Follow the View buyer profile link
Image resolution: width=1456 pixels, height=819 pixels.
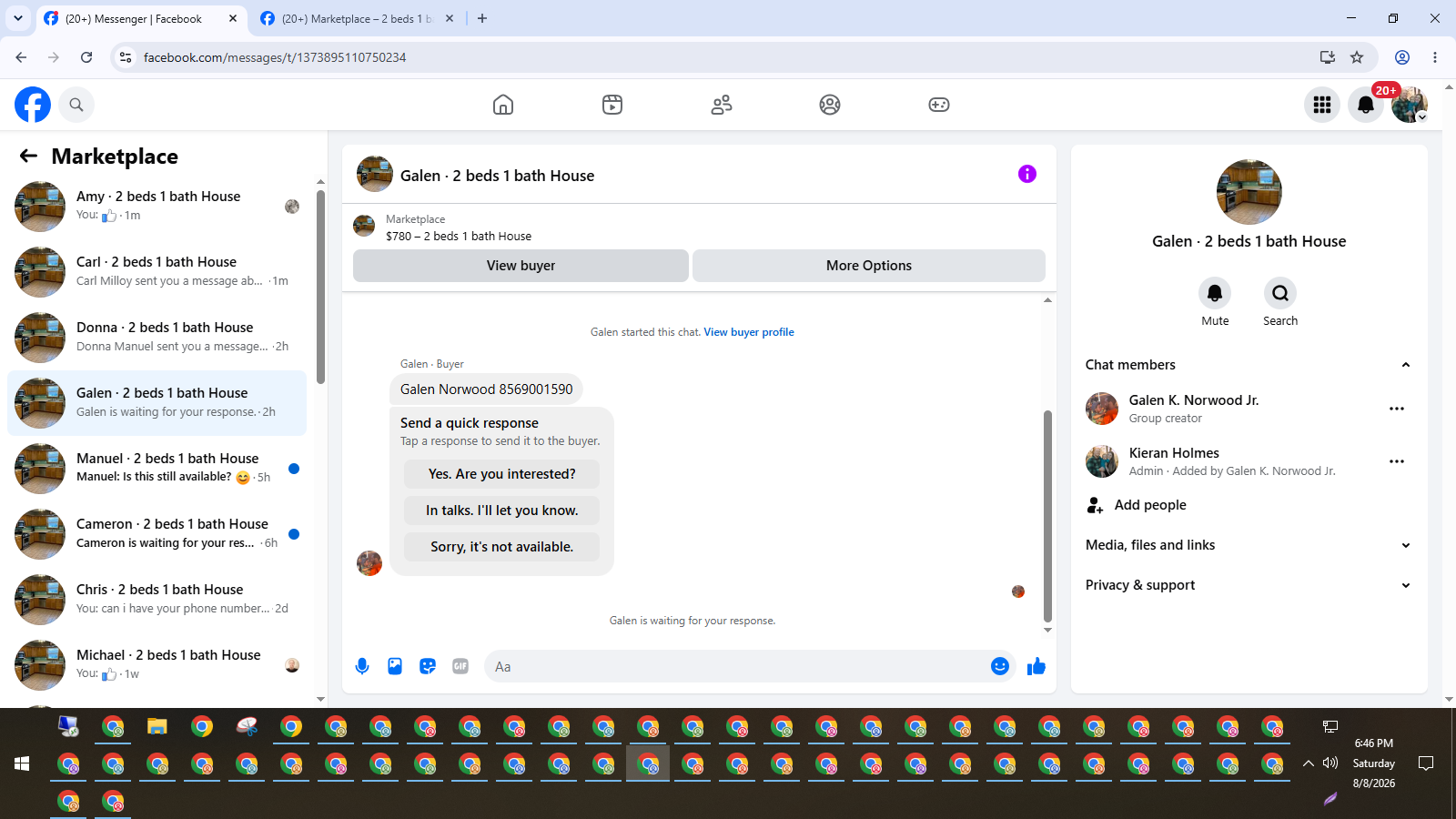coord(749,332)
